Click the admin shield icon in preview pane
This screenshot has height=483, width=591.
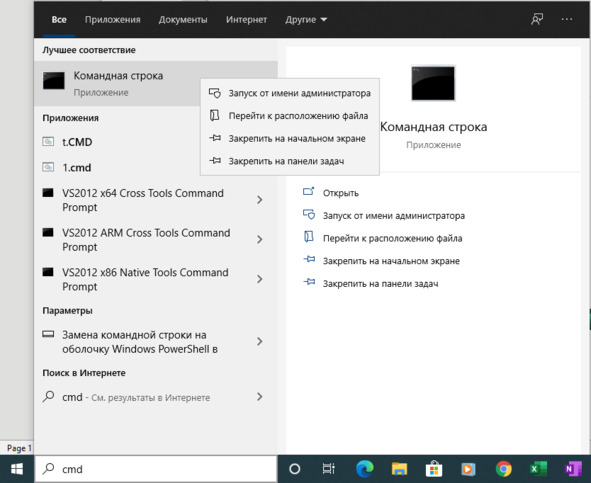pyautogui.click(x=309, y=215)
